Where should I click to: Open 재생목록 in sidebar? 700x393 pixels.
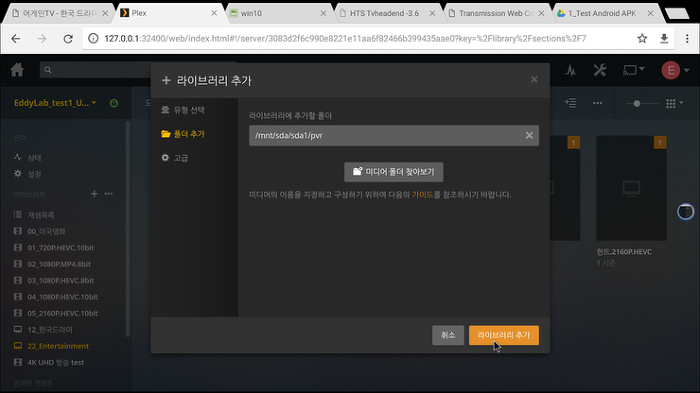[34, 215]
